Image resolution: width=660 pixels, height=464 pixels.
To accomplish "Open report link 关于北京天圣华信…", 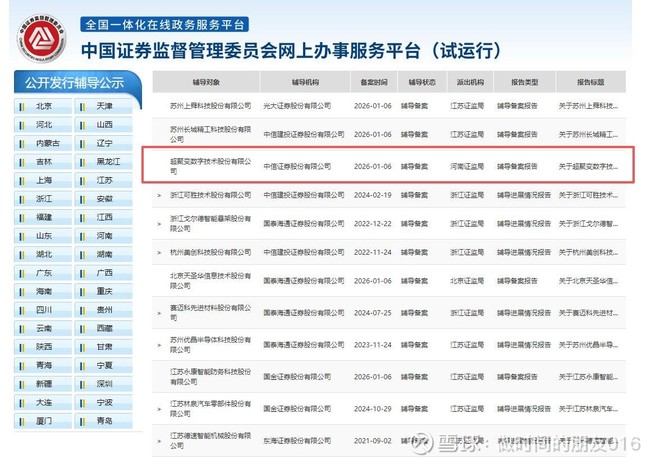I will [x=588, y=281].
